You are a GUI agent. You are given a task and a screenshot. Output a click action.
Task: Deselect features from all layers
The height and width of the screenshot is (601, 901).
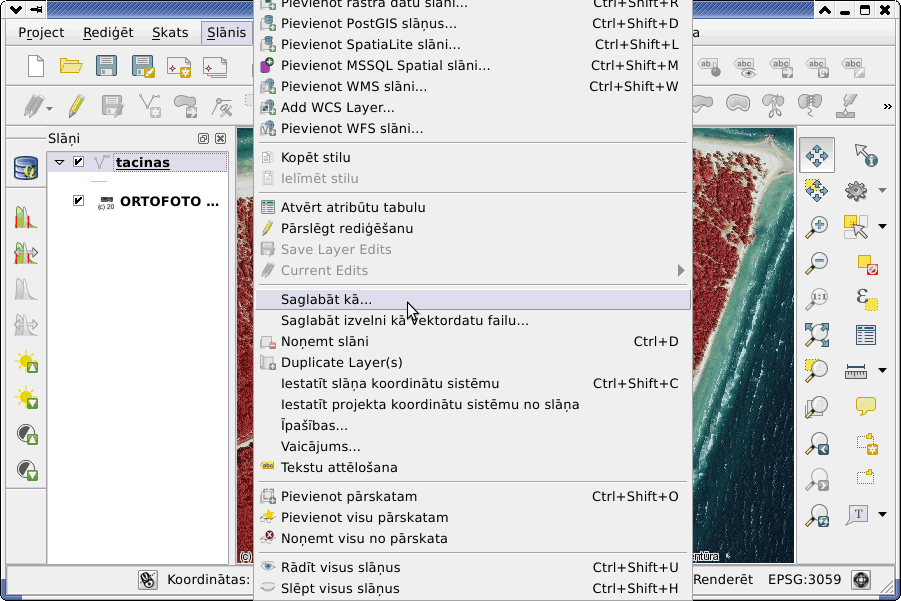(x=867, y=264)
